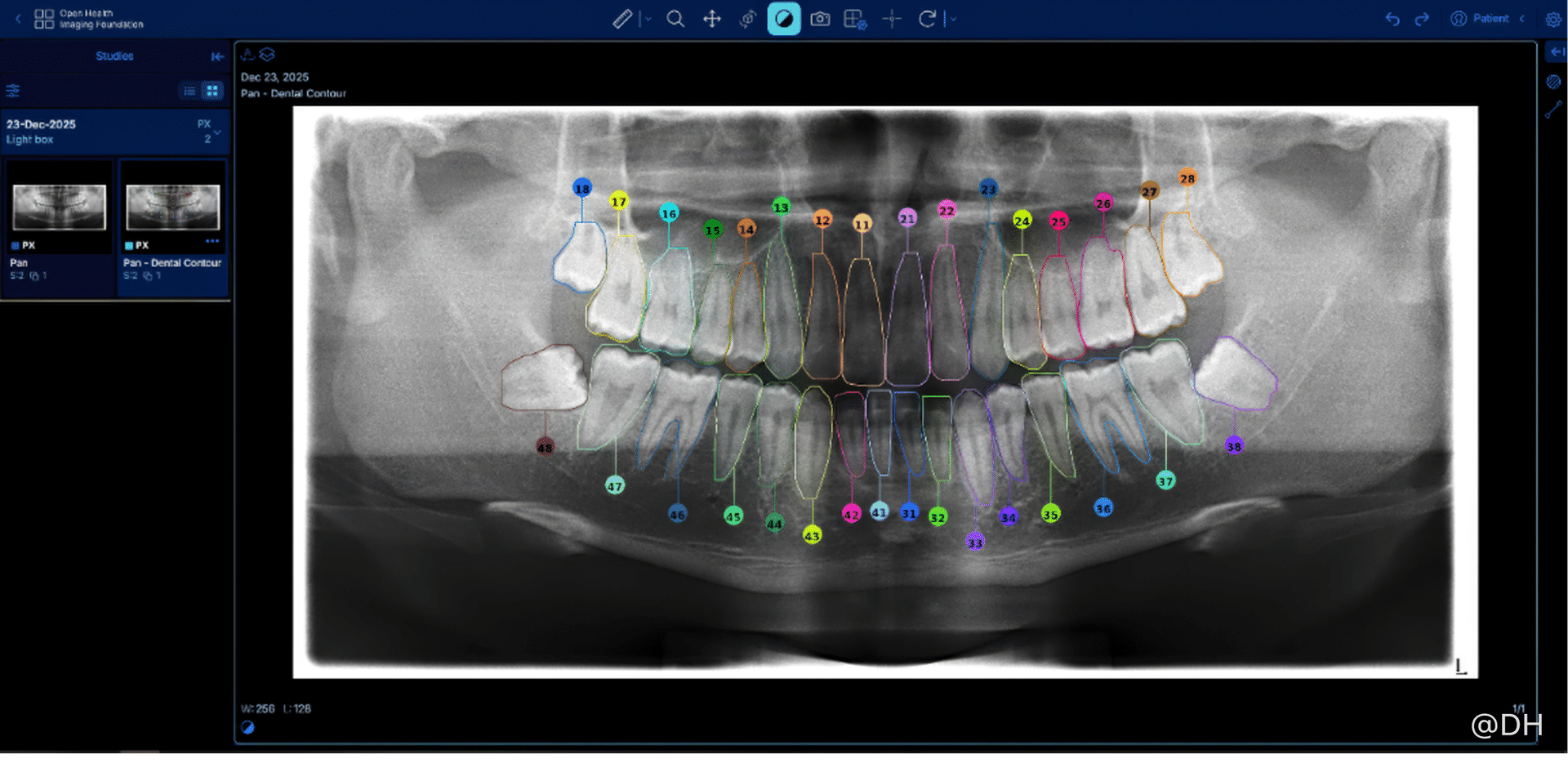Enable the crosshairs tool

pyautogui.click(x=892, y=19)
